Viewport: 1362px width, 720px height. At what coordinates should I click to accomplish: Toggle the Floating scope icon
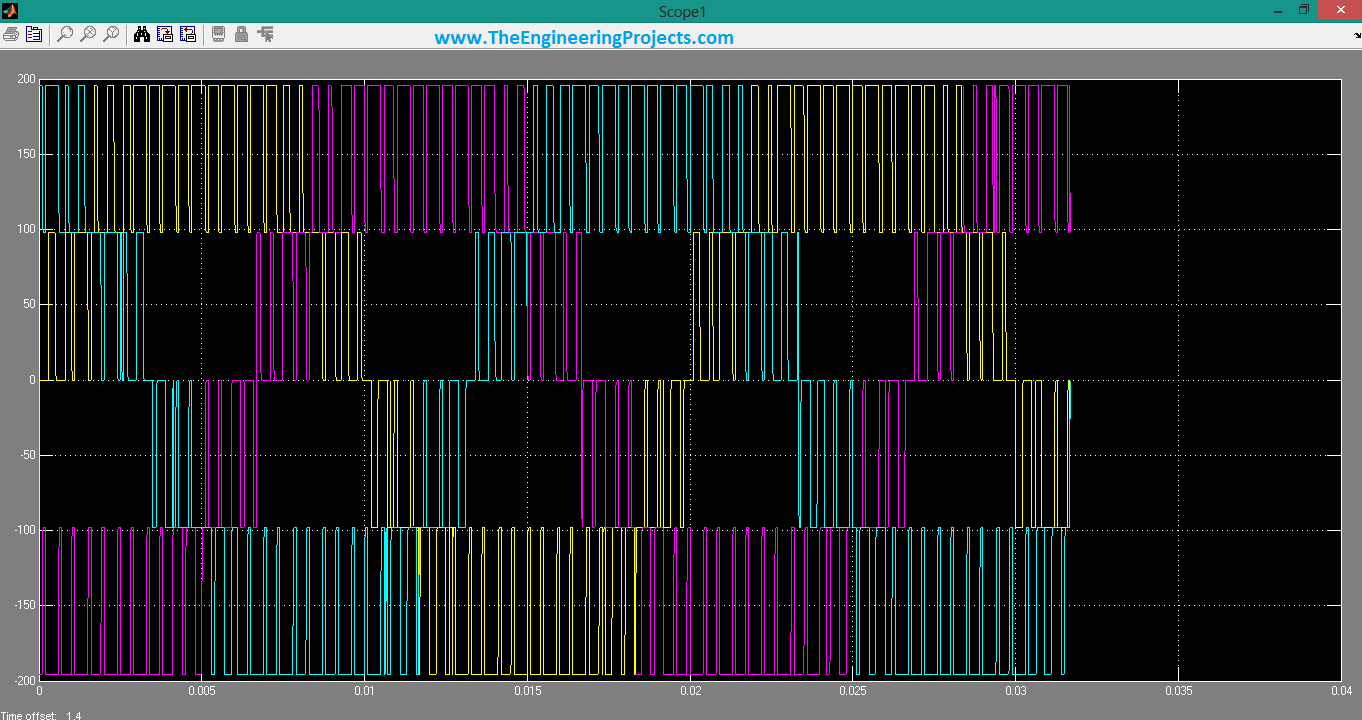coord(219,34)
